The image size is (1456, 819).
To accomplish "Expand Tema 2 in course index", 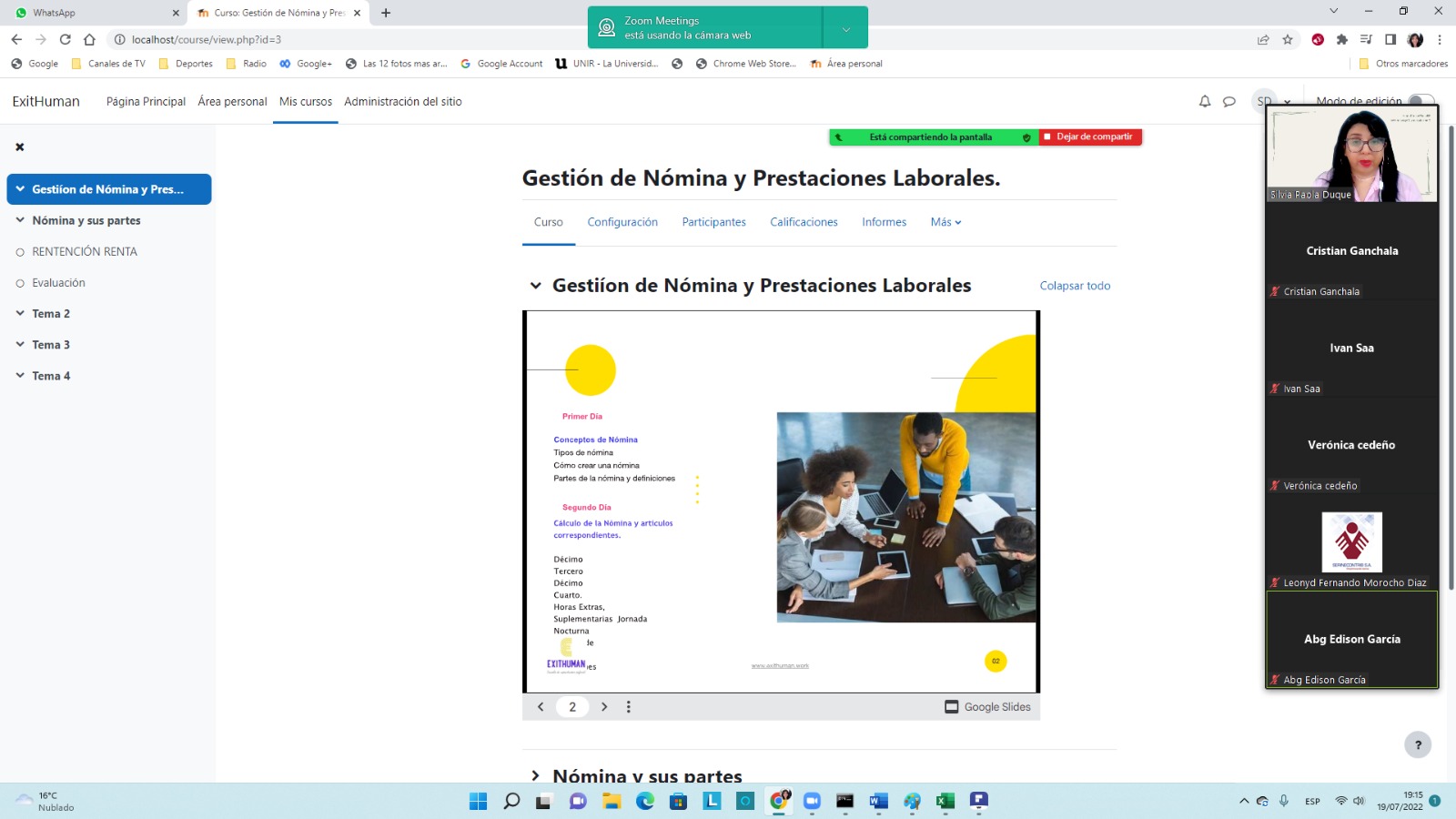I will coord(20,313).
